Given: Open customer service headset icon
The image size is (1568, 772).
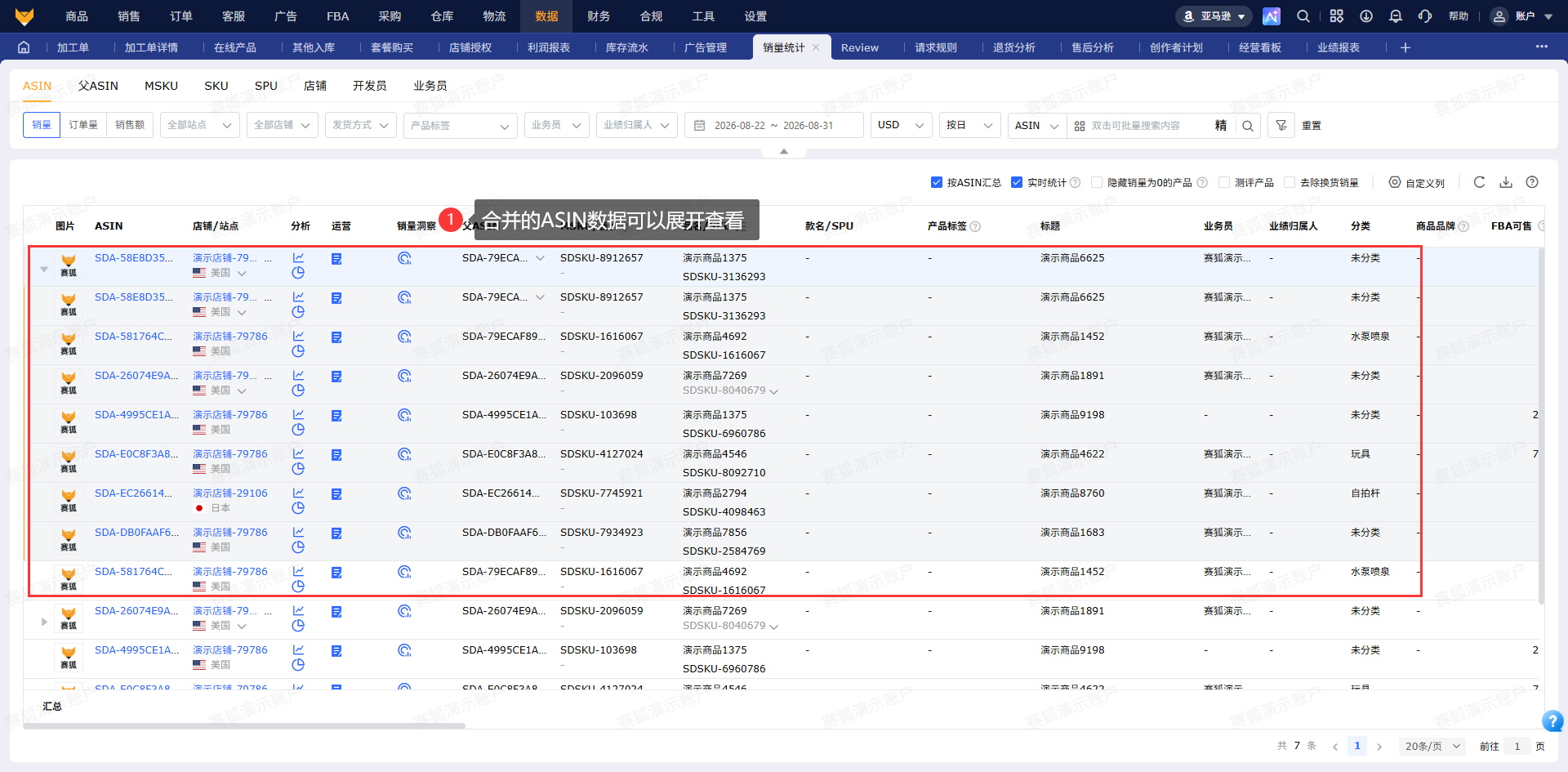Looking at the screenshot, I should 1425,16.
